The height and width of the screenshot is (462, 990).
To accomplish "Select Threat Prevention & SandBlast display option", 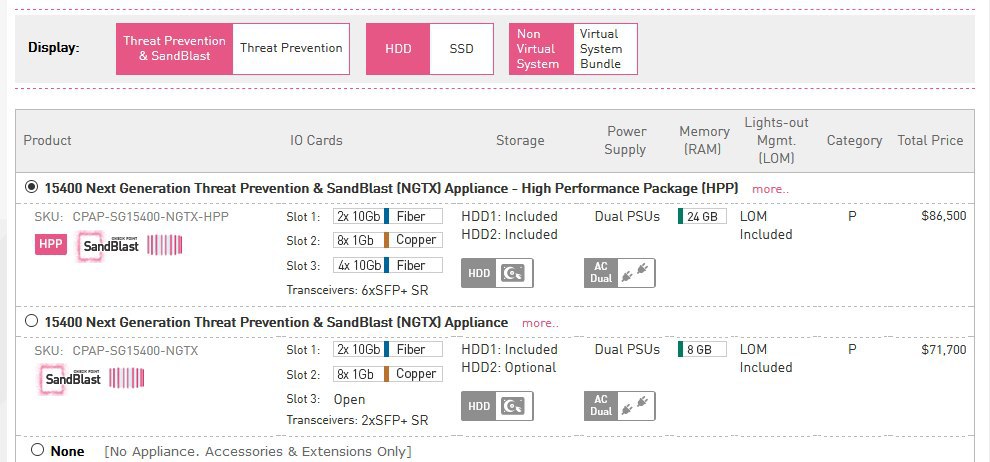I will (x=175, y=48).
